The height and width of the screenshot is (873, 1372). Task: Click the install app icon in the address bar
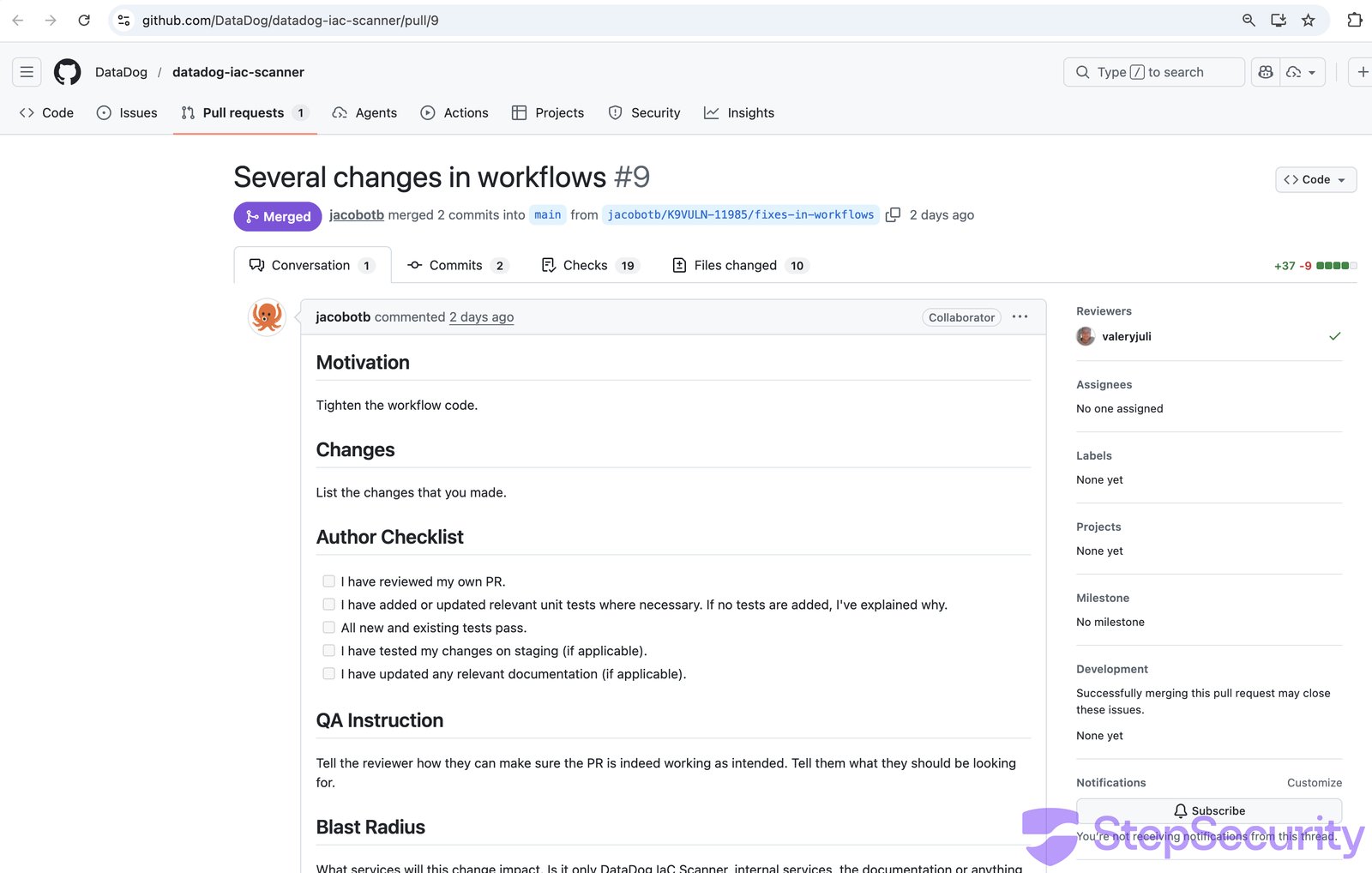coord(1279,20)
